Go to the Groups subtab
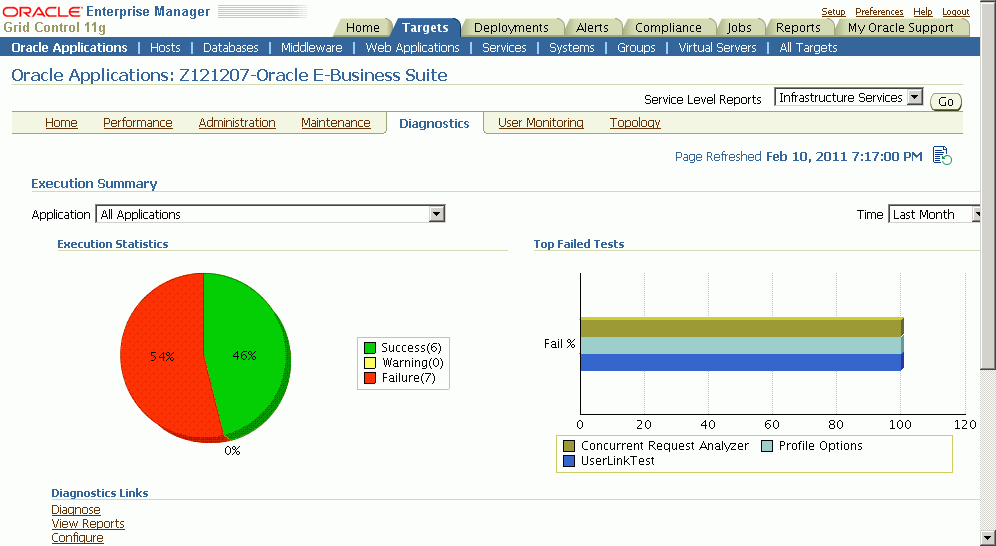Screen dimensions: 996x546 coord(636,48)
